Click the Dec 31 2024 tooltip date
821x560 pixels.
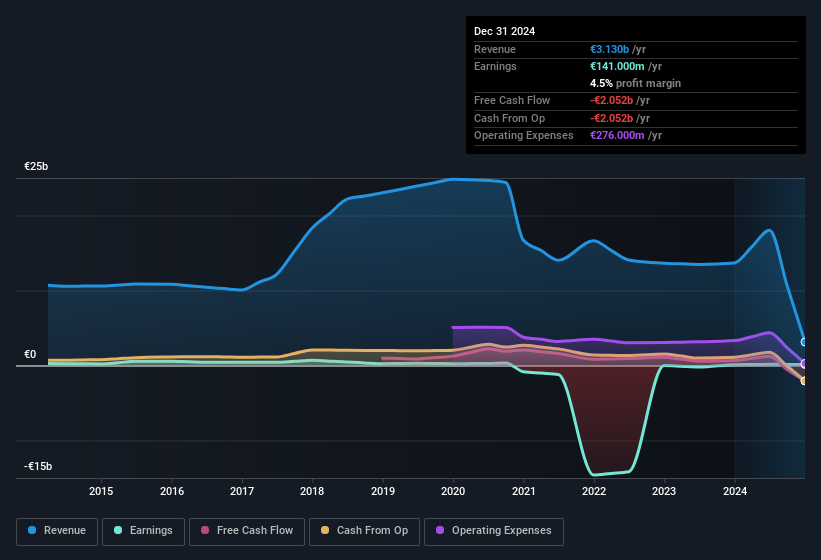tap(504, 31)
